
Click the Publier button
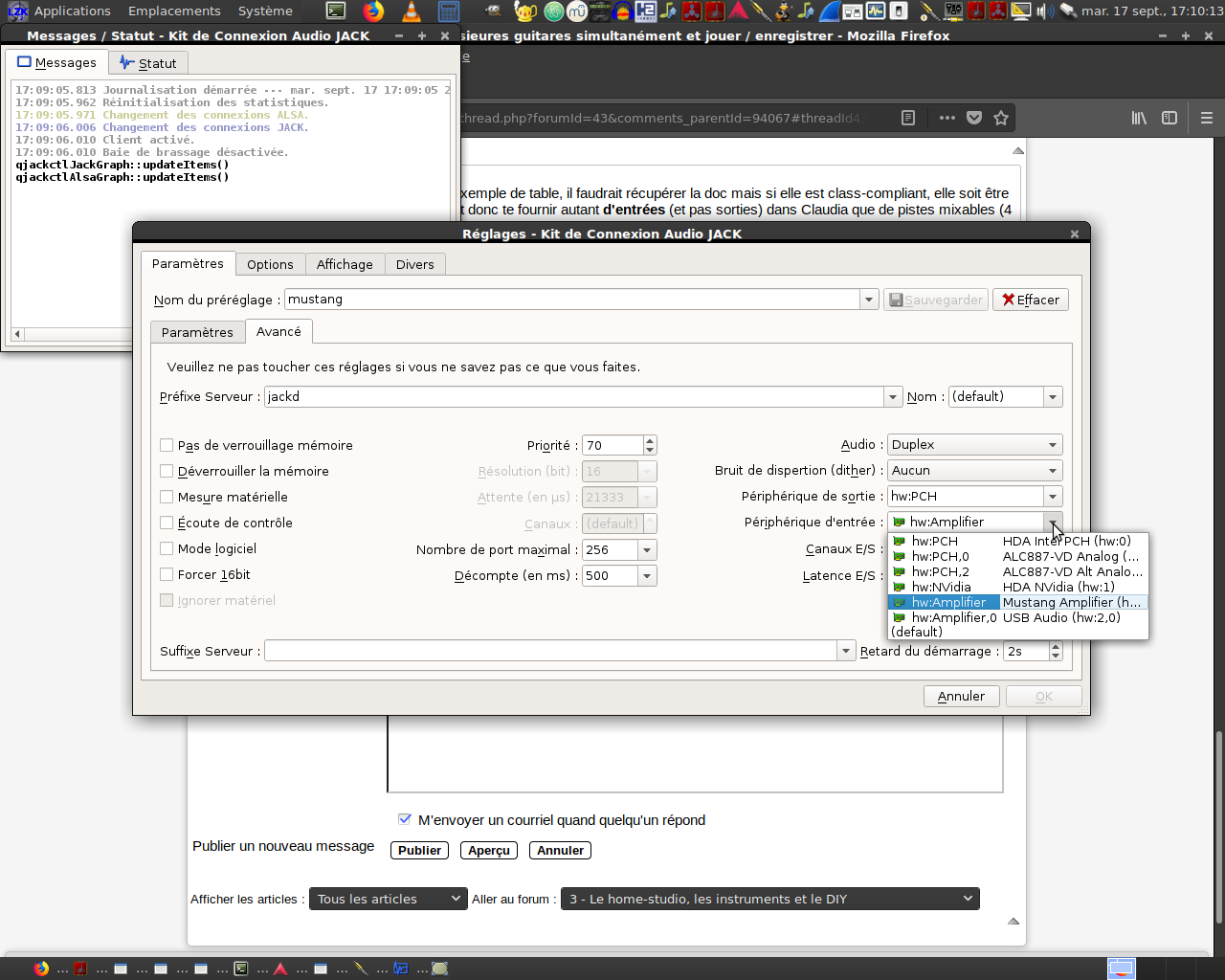coord(419,850)
